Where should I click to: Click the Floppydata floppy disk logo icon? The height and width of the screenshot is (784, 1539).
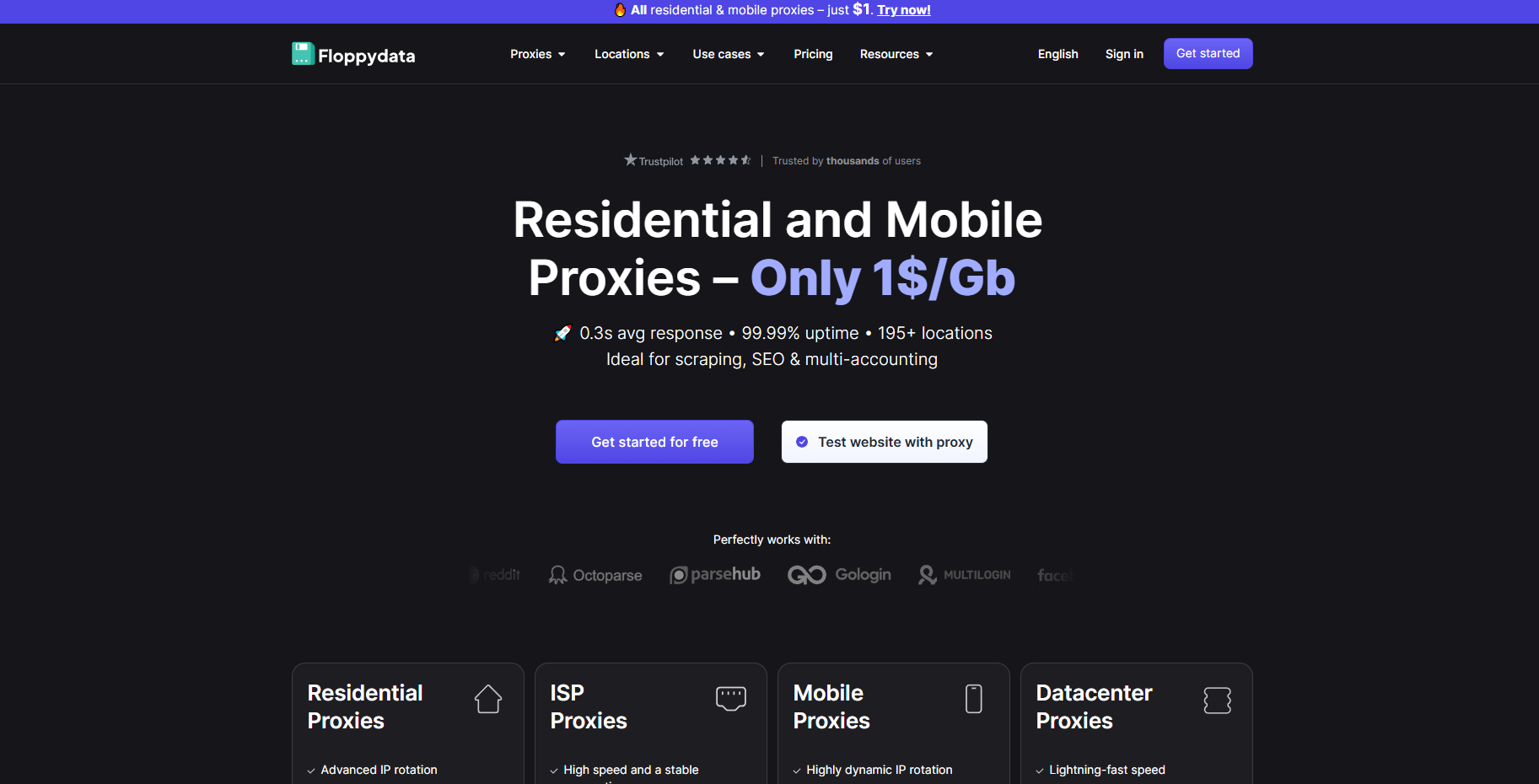303,54
